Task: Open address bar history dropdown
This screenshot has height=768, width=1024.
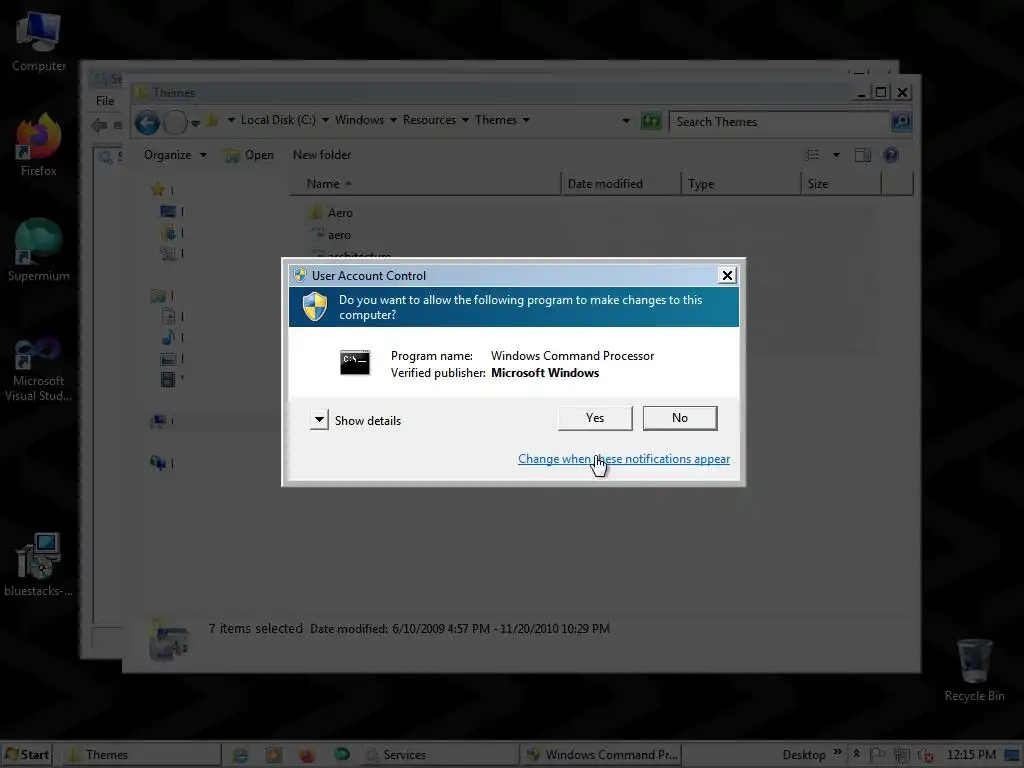Action: pos(626,121)
